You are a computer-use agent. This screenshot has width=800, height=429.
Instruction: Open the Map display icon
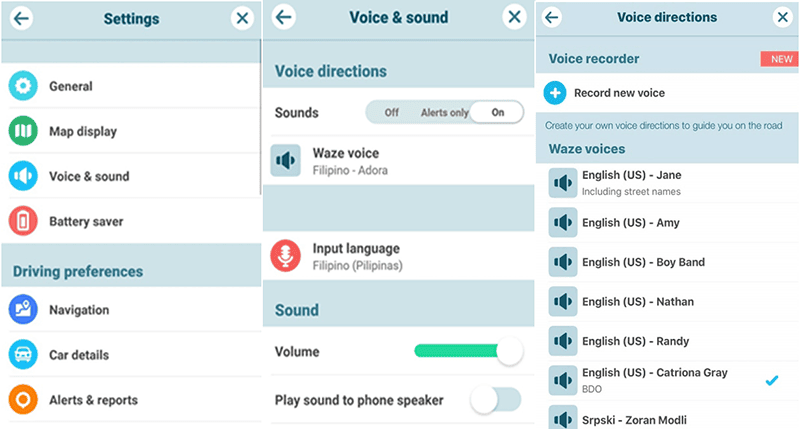tap(23, 131)
